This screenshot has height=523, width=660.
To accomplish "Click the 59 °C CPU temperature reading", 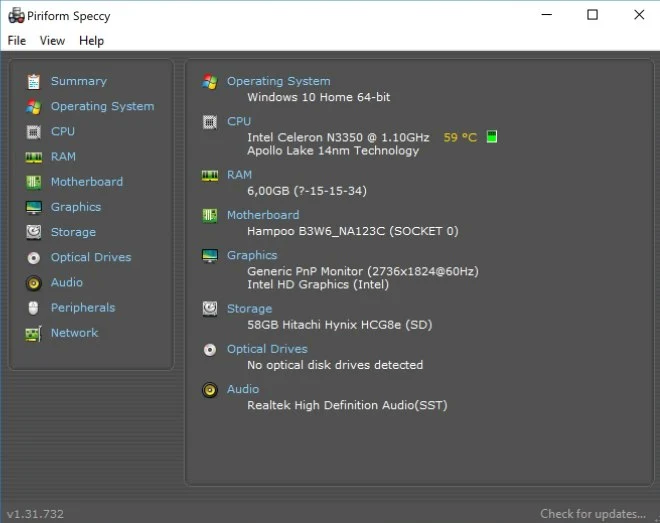I will [x=460, y=137].
